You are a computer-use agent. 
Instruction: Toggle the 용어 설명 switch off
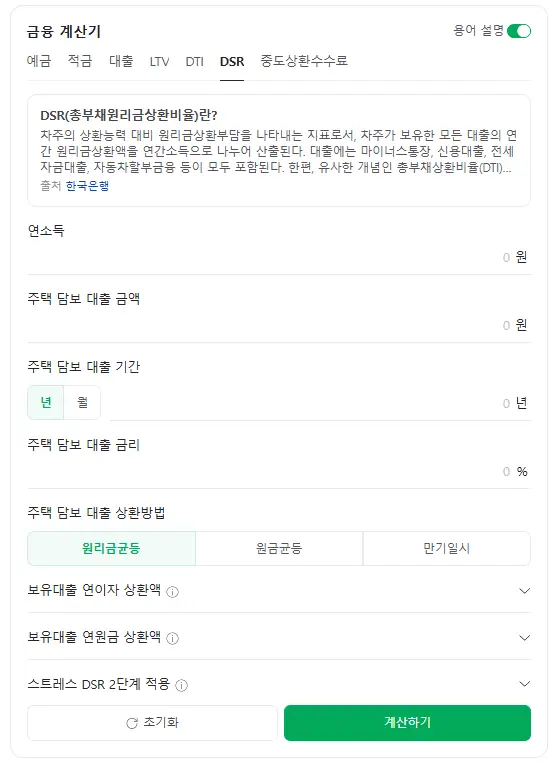pyautogui.click(x=519, y=31)
